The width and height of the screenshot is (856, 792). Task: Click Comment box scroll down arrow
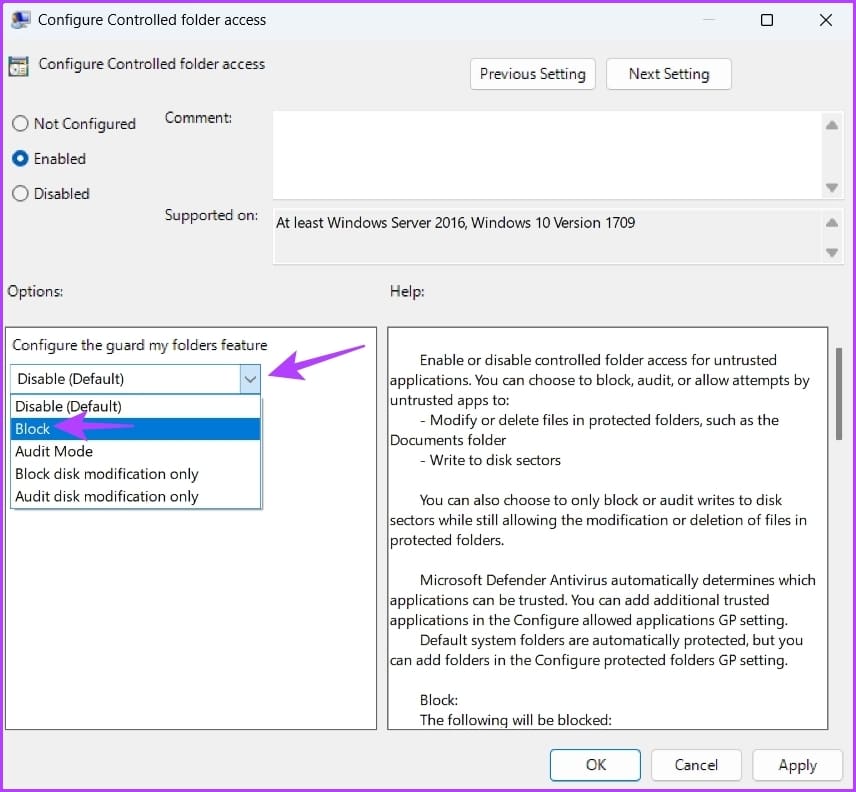pyautogui.click(x=831, y=188)
